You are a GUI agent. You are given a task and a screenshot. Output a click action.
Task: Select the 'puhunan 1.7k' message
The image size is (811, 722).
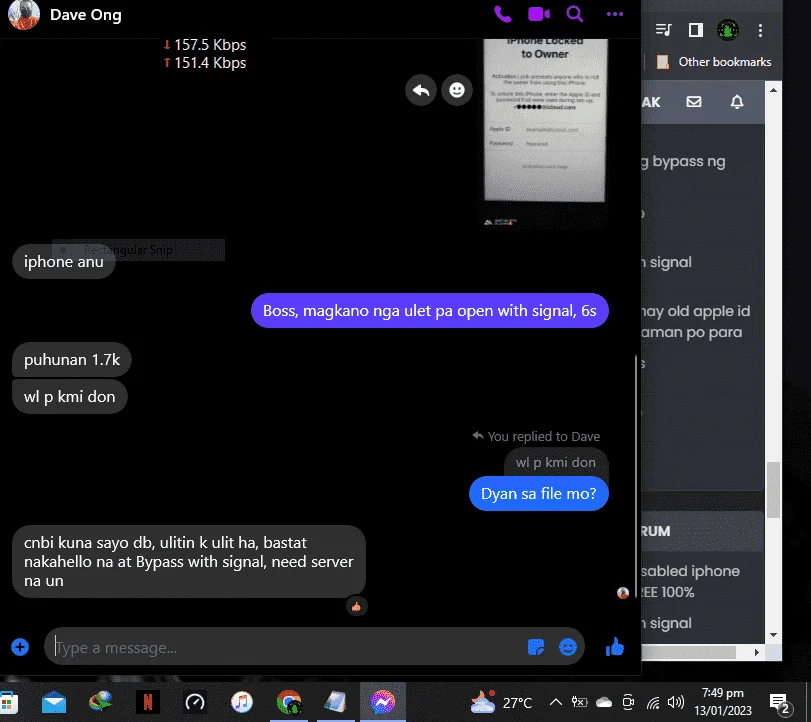coord(72,359)
